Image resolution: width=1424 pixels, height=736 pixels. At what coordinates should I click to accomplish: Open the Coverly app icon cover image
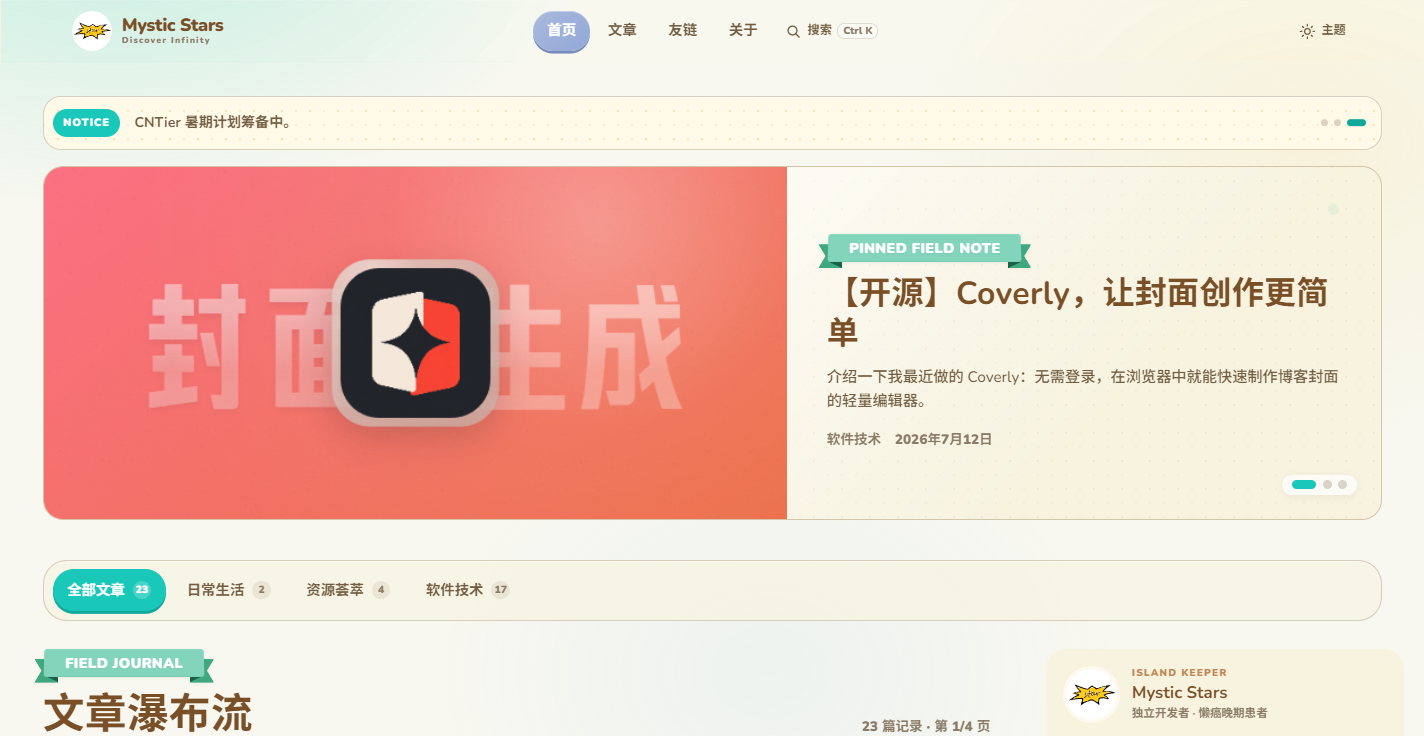pyautogui.click(x=415, y=343)
